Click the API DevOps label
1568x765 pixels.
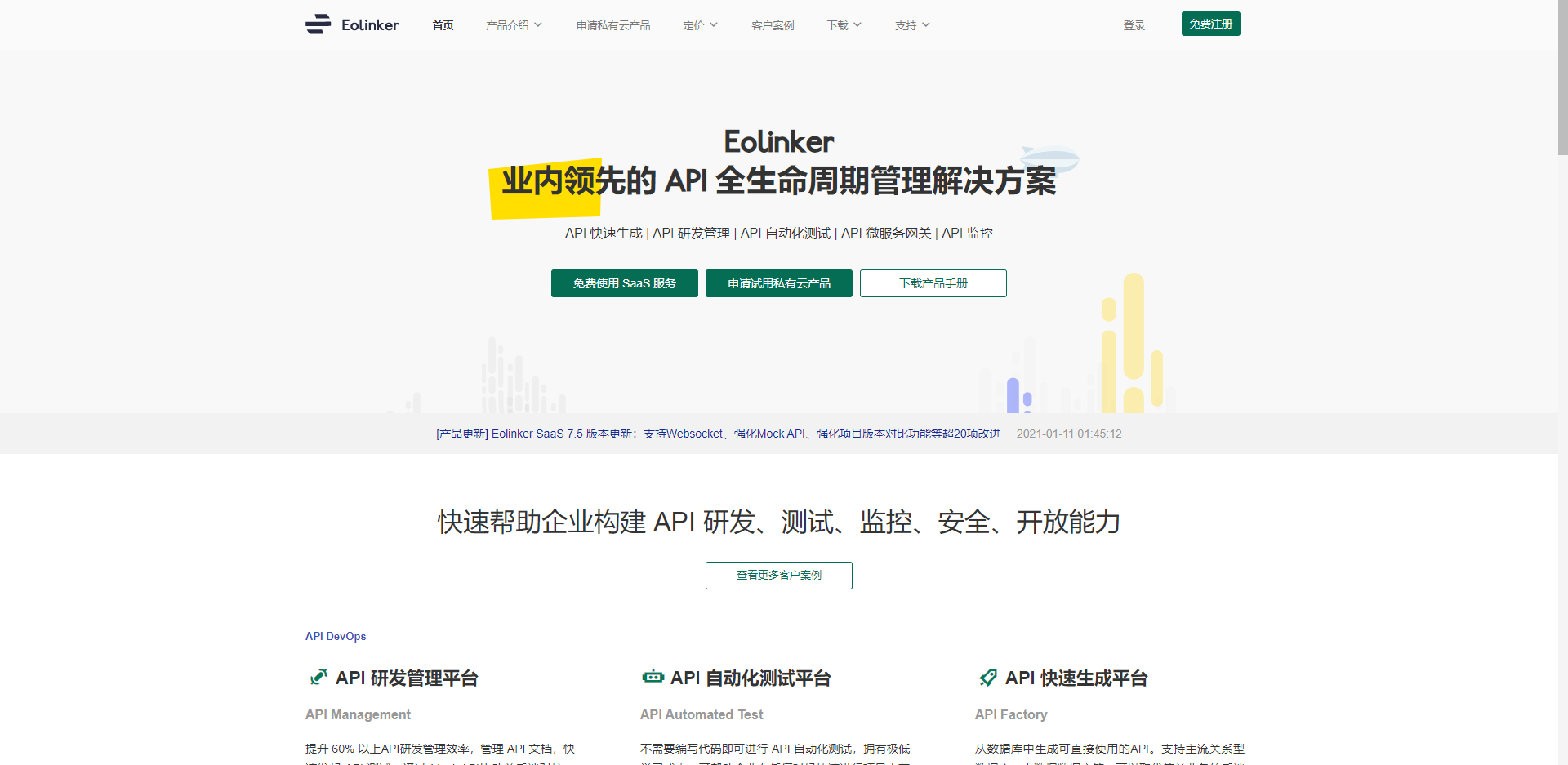pyautogui.click(x=336, y=636)
